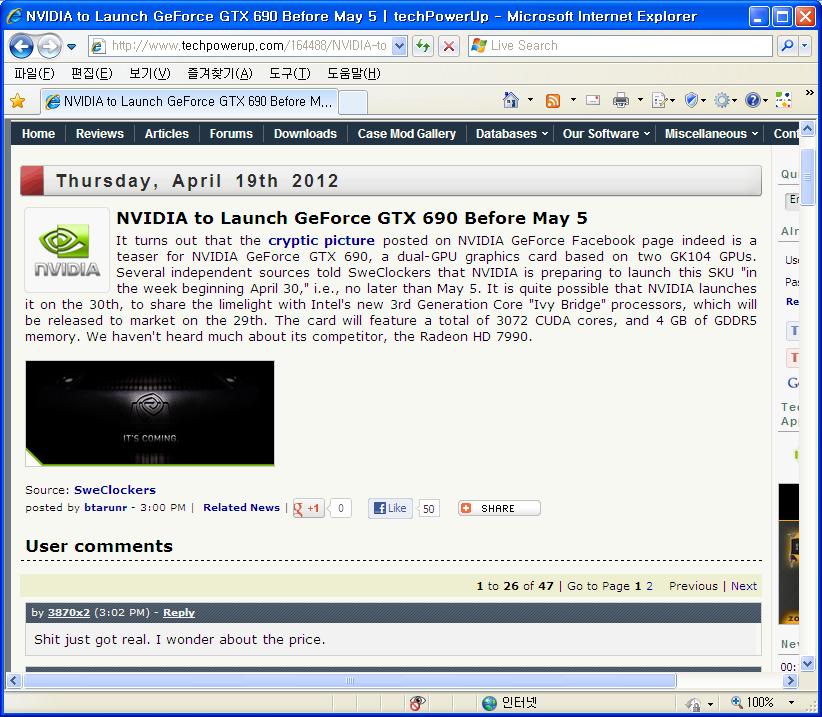The height and width of the screenshot is (717, 822).
Task: Open Home in site navigation
Action: [38, 134]
